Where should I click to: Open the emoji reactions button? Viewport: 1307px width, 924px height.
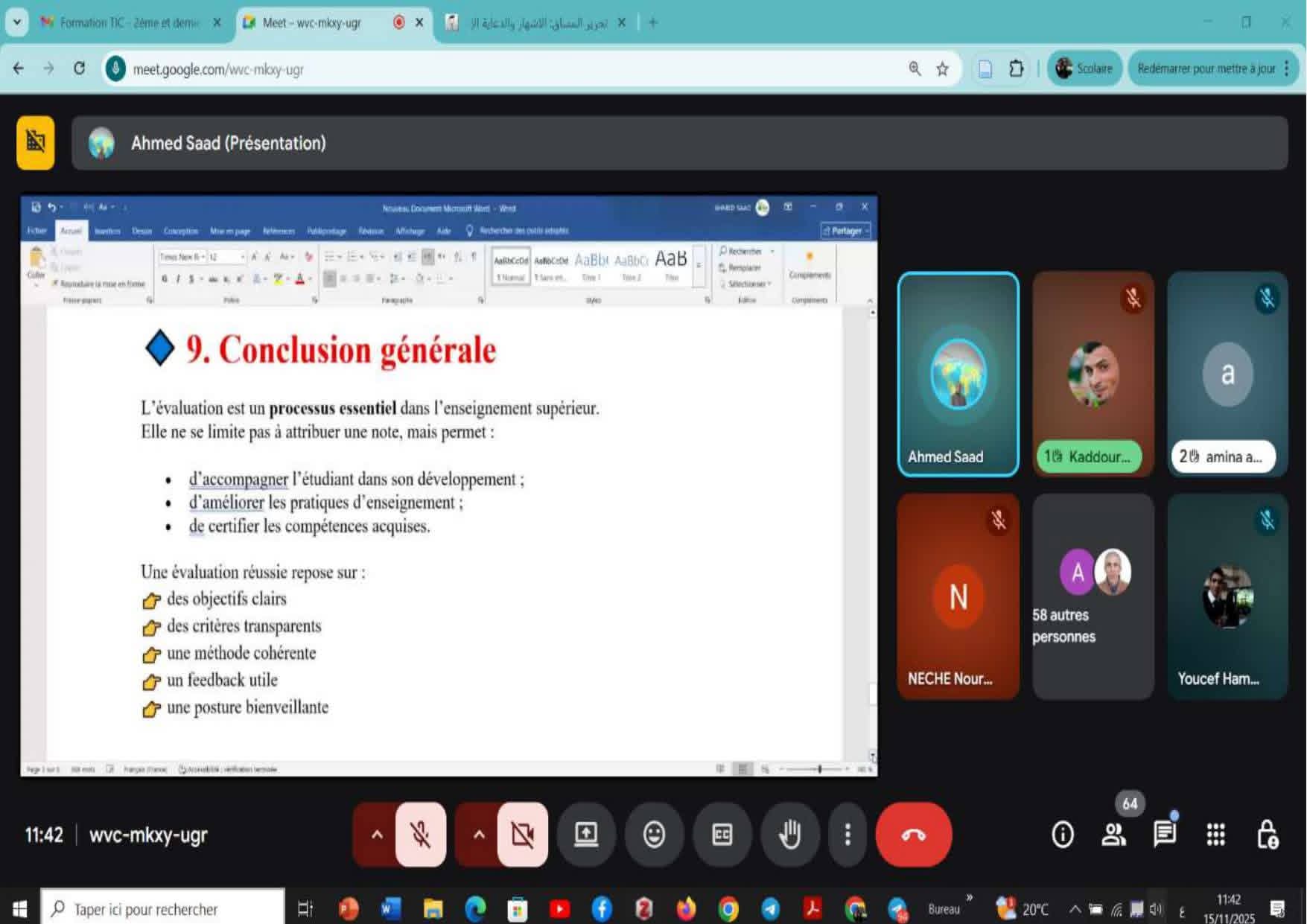[x=654, y=835]
